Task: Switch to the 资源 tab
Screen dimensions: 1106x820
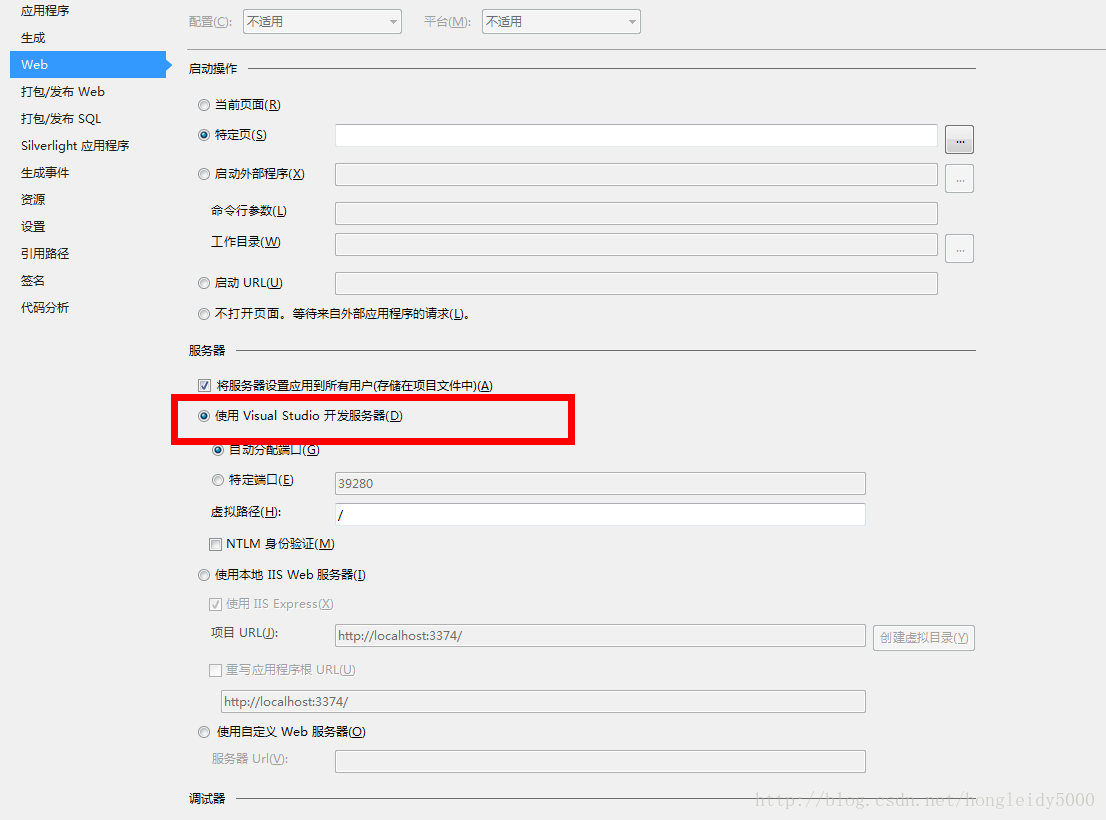Action: (33, 200)
